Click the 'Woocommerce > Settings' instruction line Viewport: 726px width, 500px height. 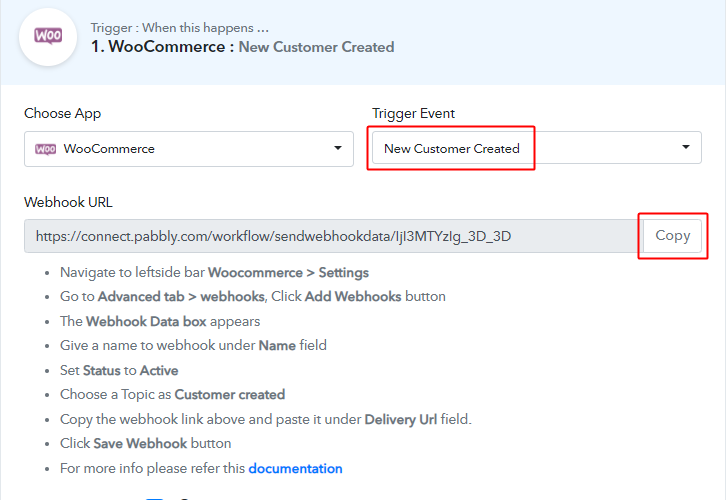[x=214, y=273]
